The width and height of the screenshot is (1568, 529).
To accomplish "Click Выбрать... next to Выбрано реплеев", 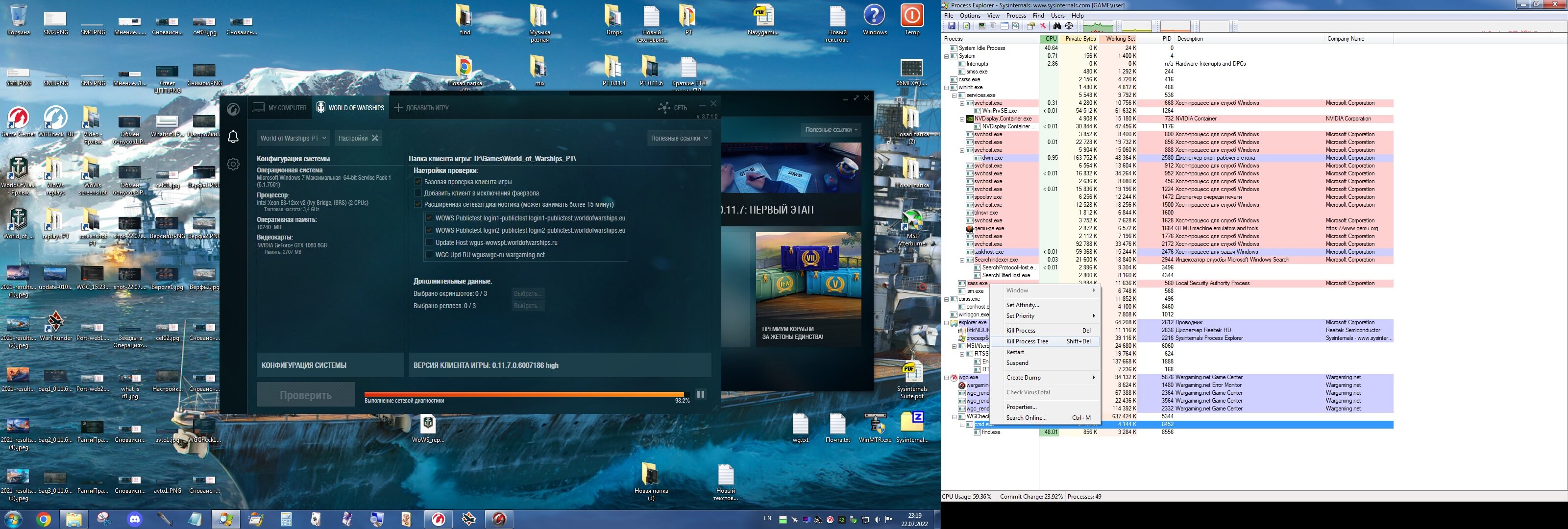I will pos(528,306).
